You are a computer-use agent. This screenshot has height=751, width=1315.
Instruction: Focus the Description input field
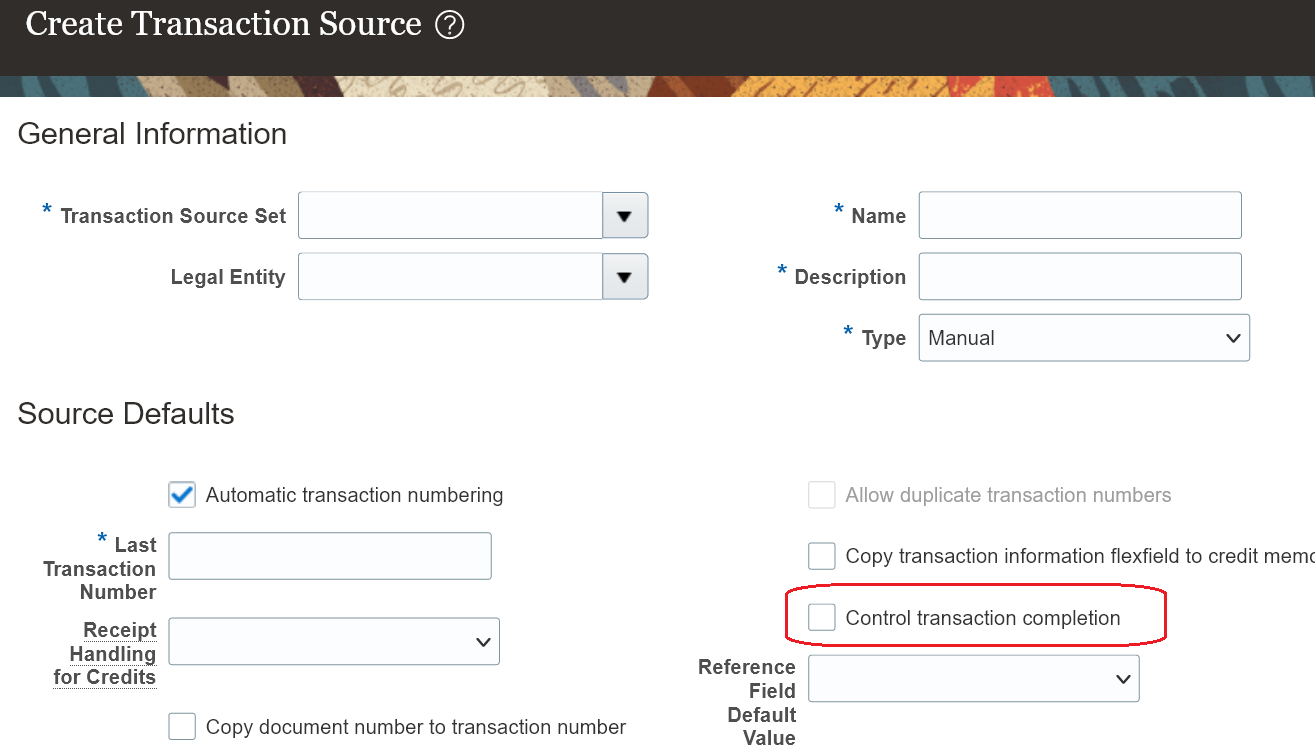(1080, 277)
